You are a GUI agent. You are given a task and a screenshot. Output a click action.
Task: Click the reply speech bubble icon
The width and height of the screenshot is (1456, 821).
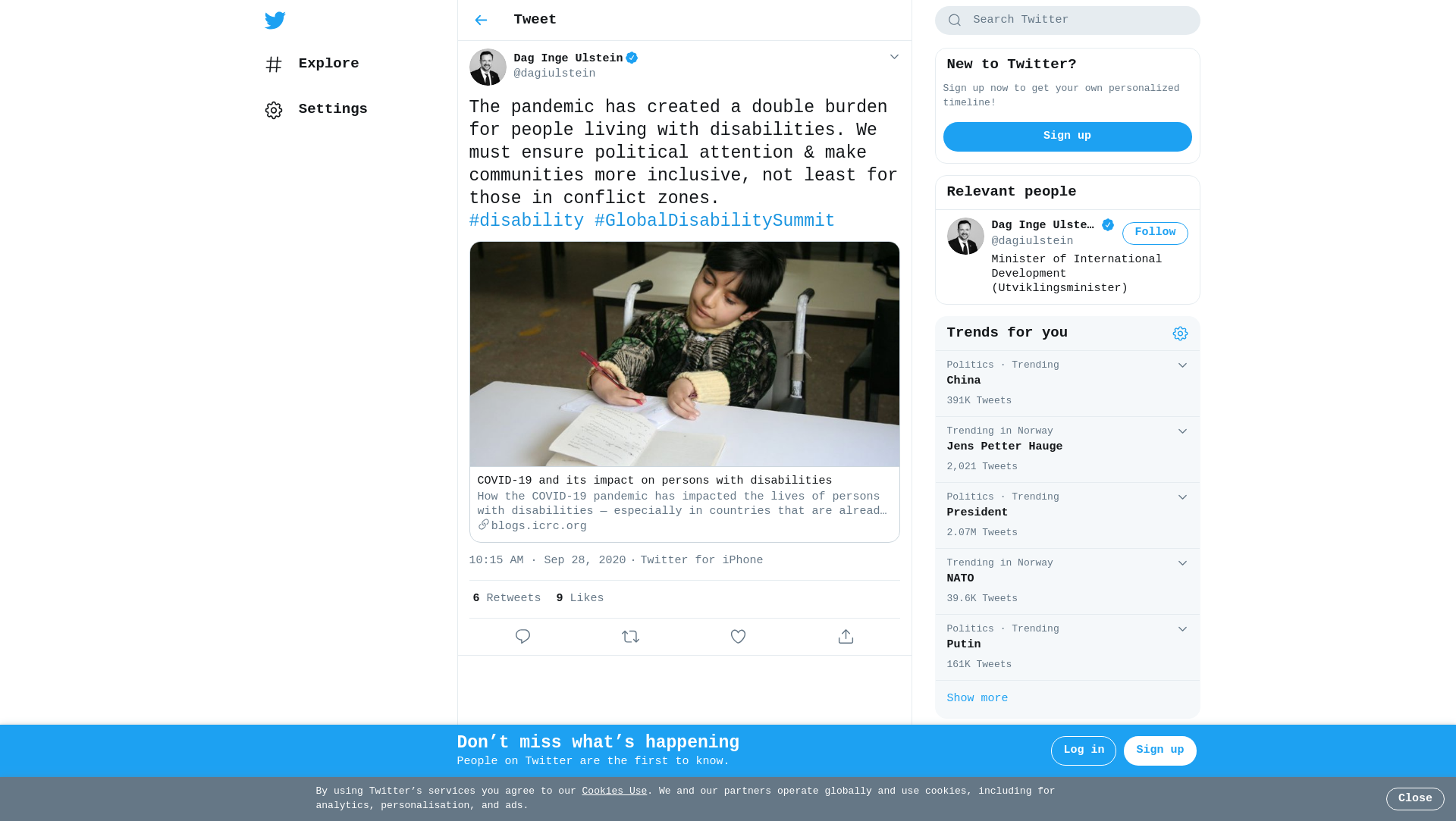[522, 637]
